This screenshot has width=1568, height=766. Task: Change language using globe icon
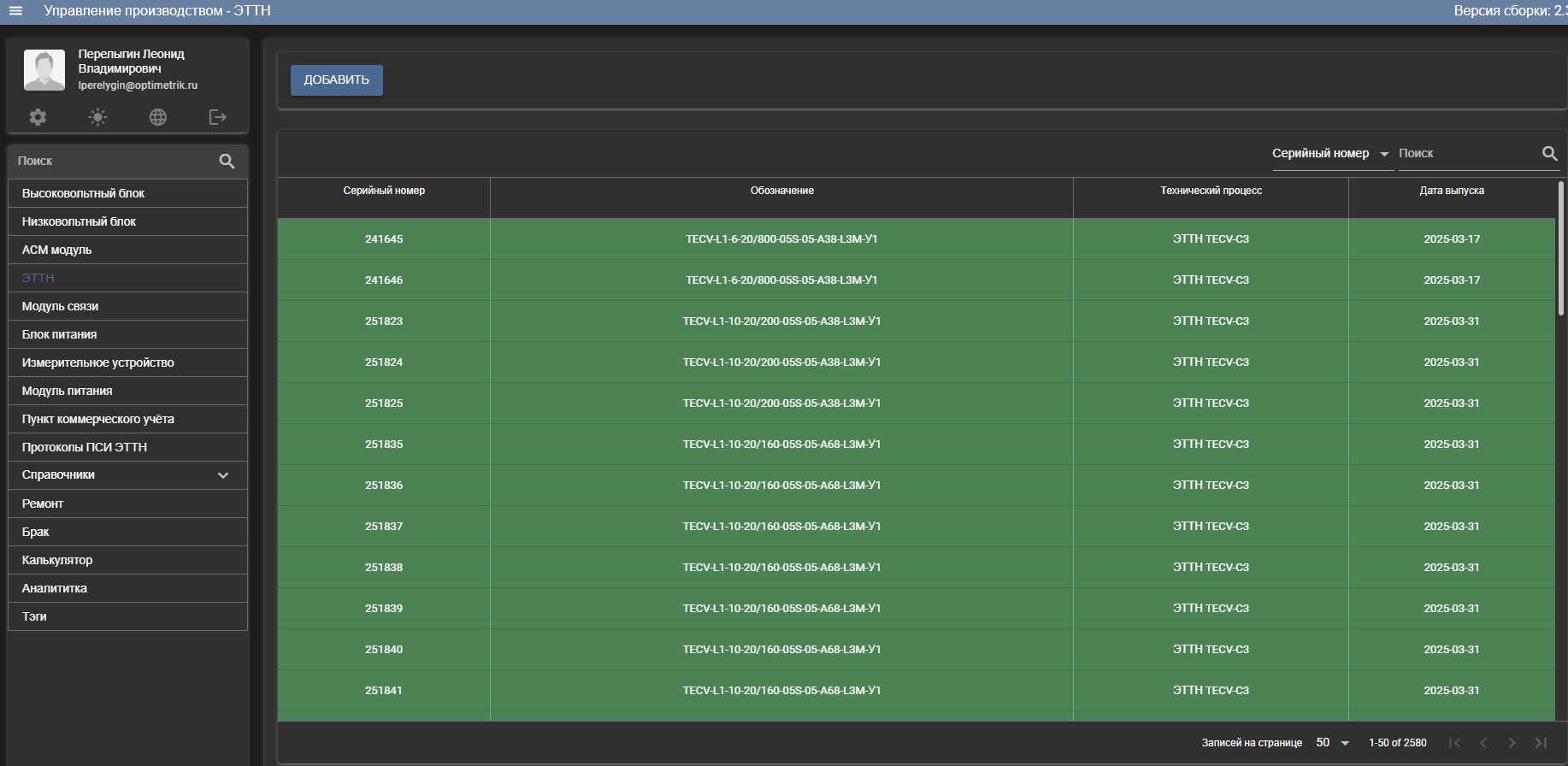[158, 117]
